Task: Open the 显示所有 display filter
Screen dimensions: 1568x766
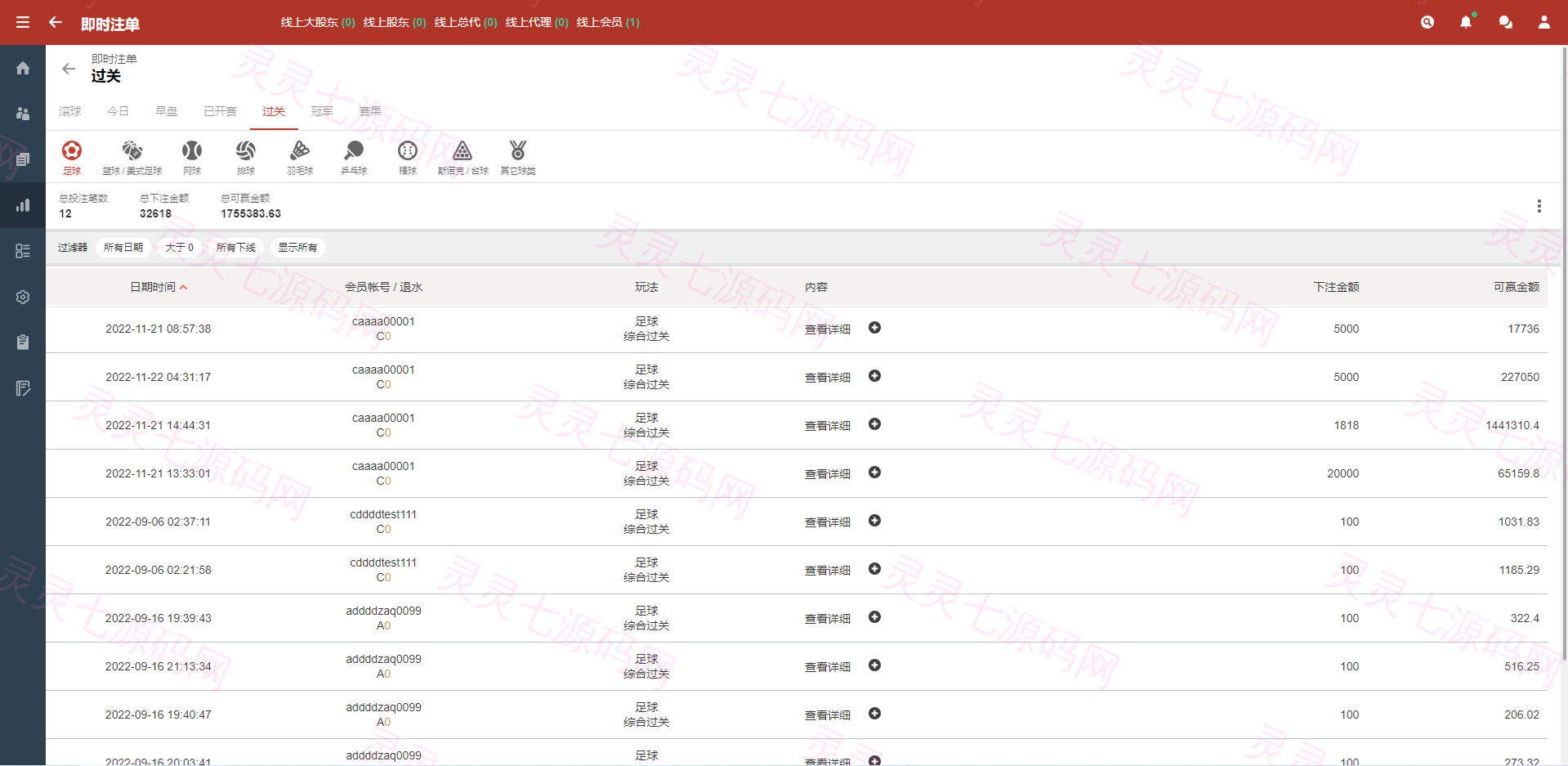Action: tap(297, 248)
